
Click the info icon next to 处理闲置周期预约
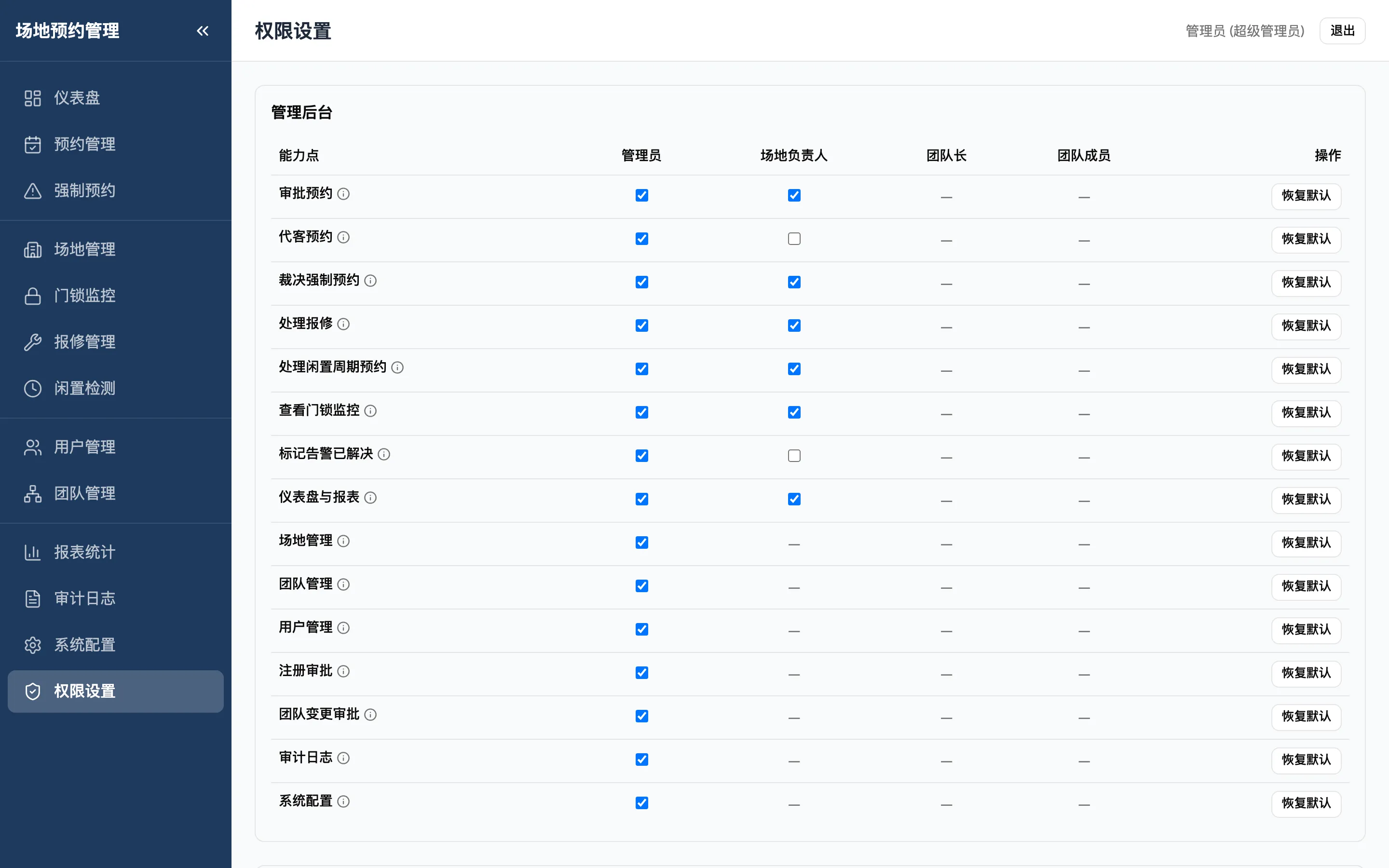(397, 367)
